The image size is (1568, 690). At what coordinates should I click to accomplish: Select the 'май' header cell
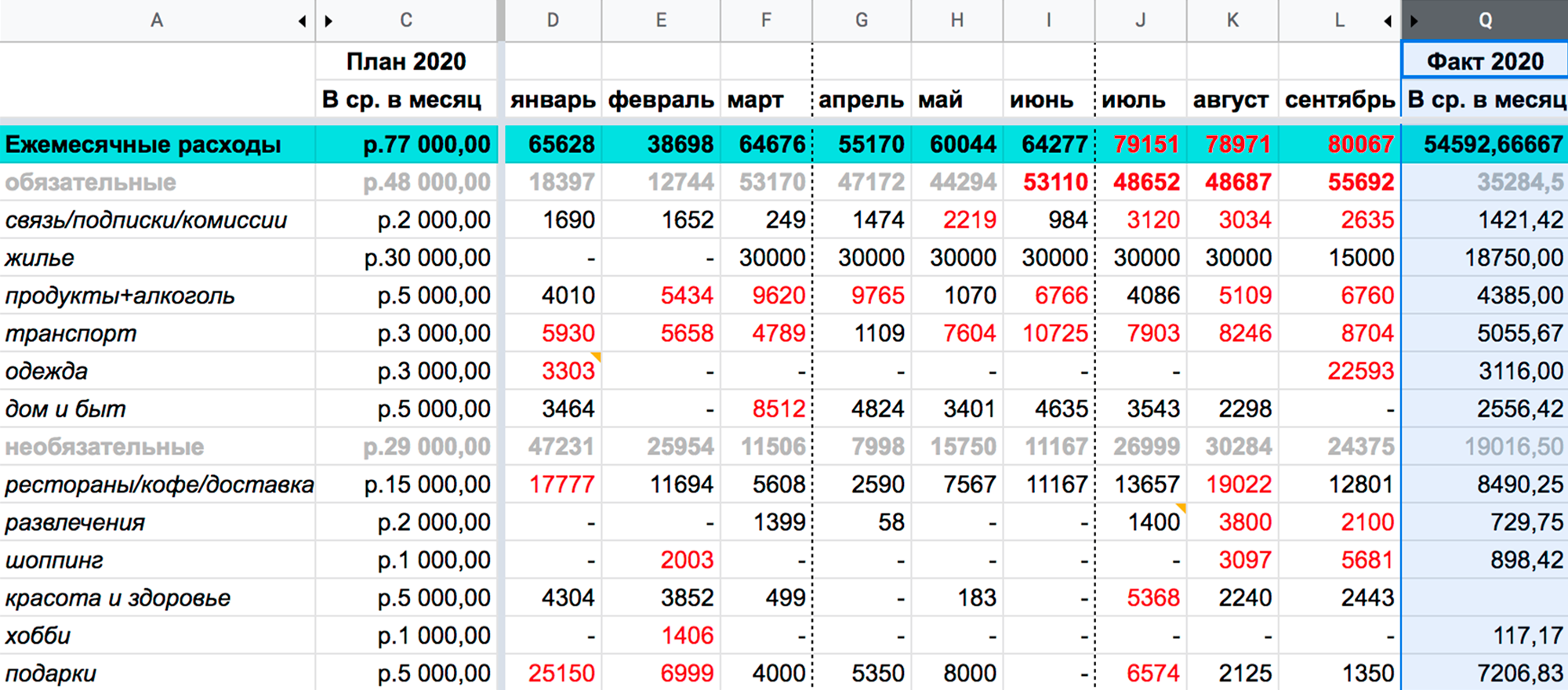point(957,100)
